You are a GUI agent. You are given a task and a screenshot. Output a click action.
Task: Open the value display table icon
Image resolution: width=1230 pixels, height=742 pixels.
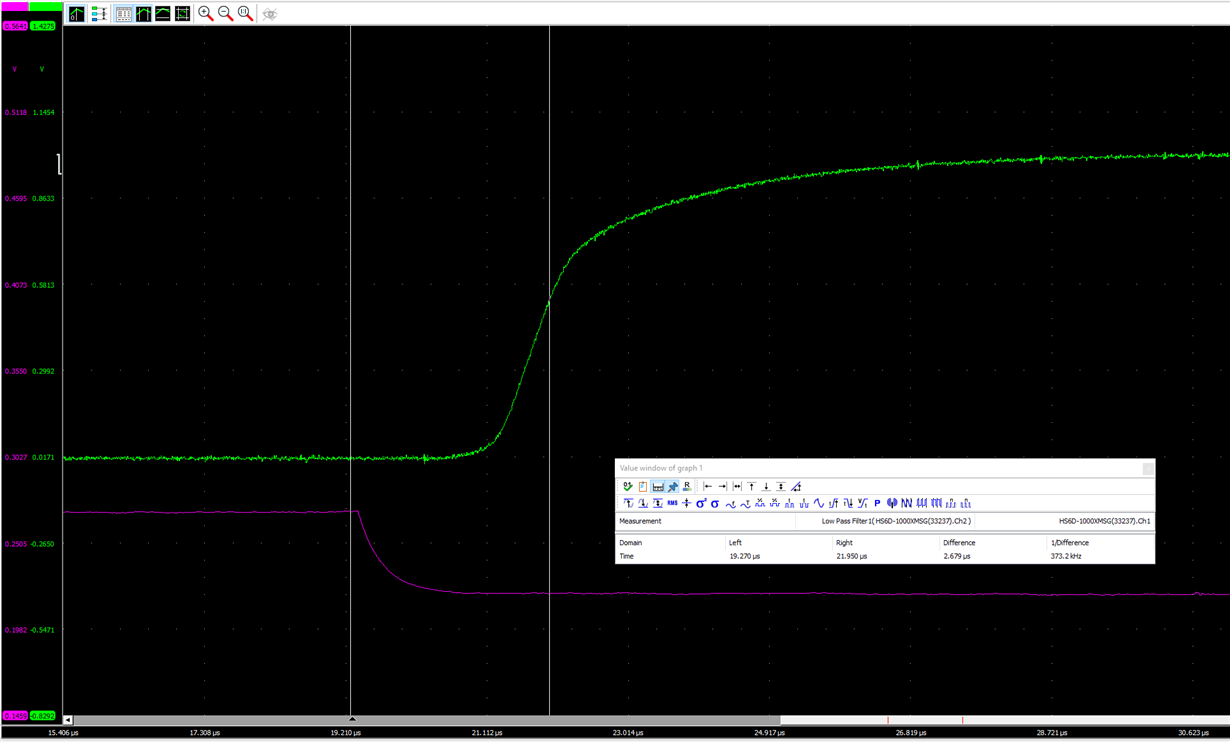point(122,13)
